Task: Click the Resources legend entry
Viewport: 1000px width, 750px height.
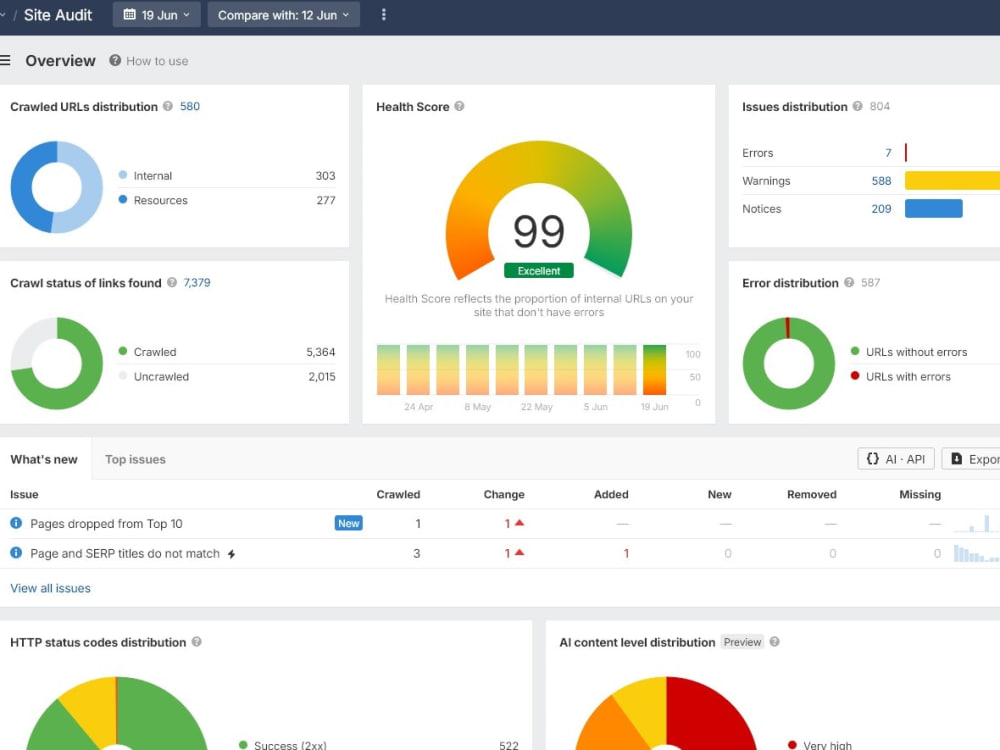Action: (x=153, y=200)
